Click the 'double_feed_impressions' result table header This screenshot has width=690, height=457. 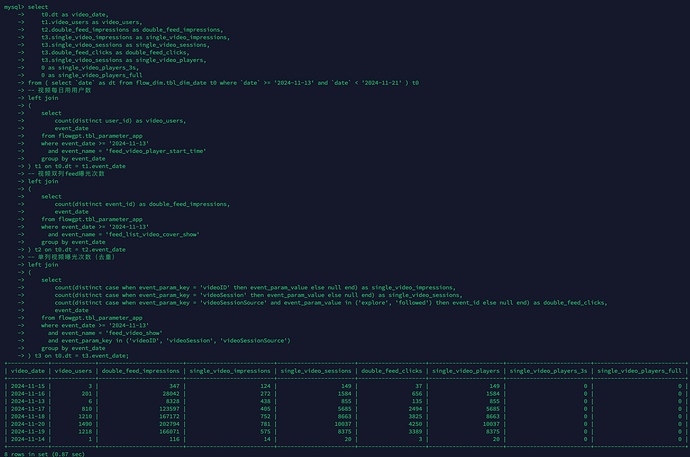click(x=140, y=371)
